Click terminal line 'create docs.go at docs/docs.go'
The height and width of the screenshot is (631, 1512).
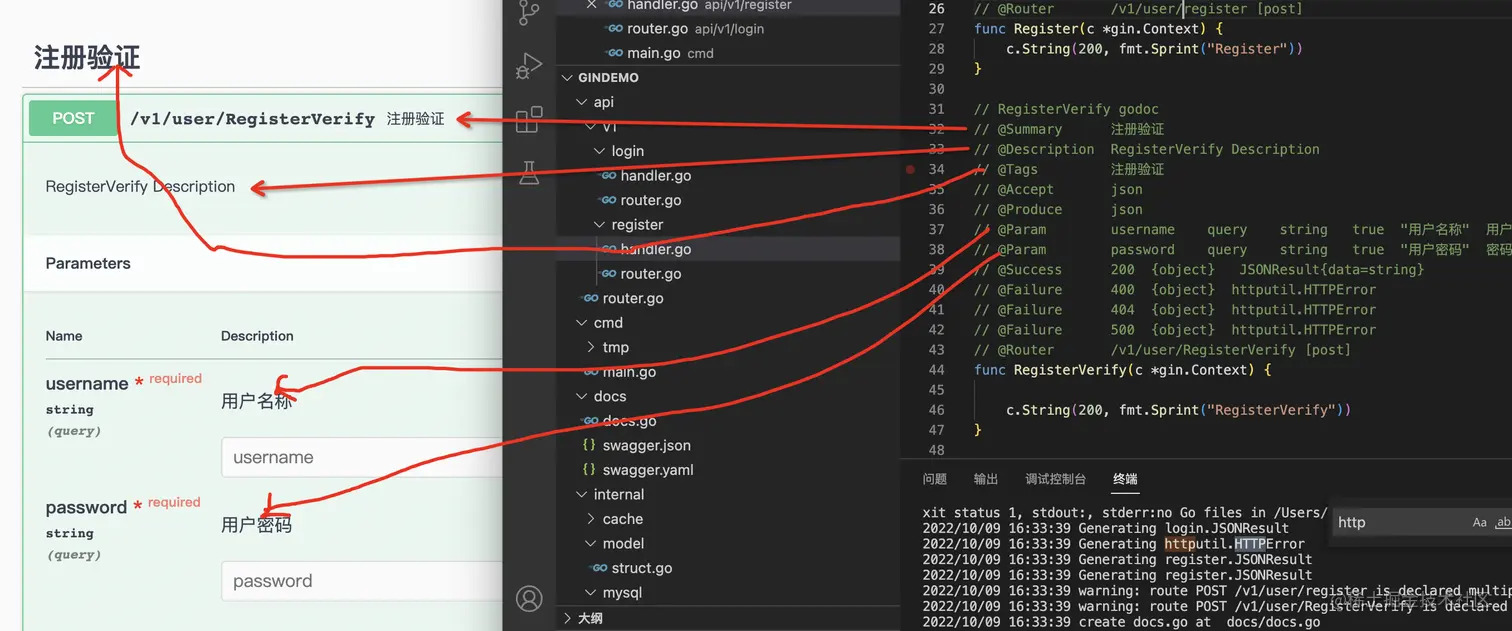tap(1121, 622)
